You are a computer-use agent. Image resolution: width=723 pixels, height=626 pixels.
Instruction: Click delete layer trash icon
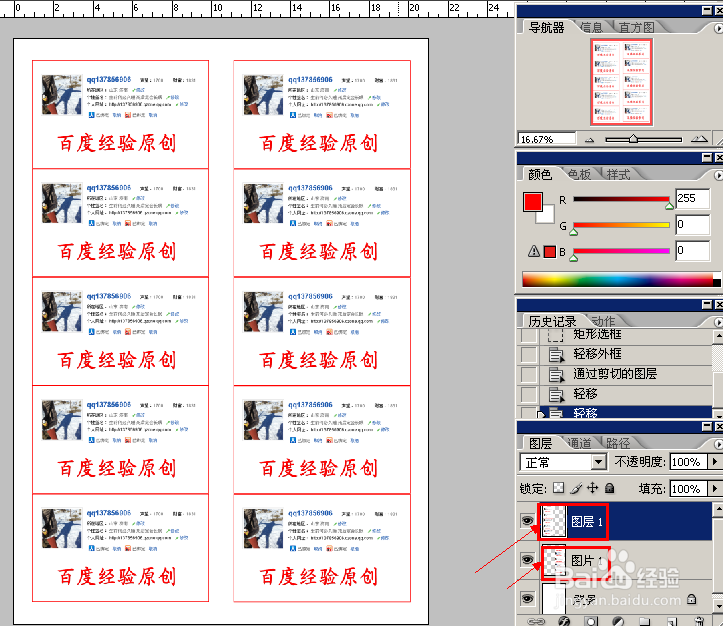pos(699,621)
